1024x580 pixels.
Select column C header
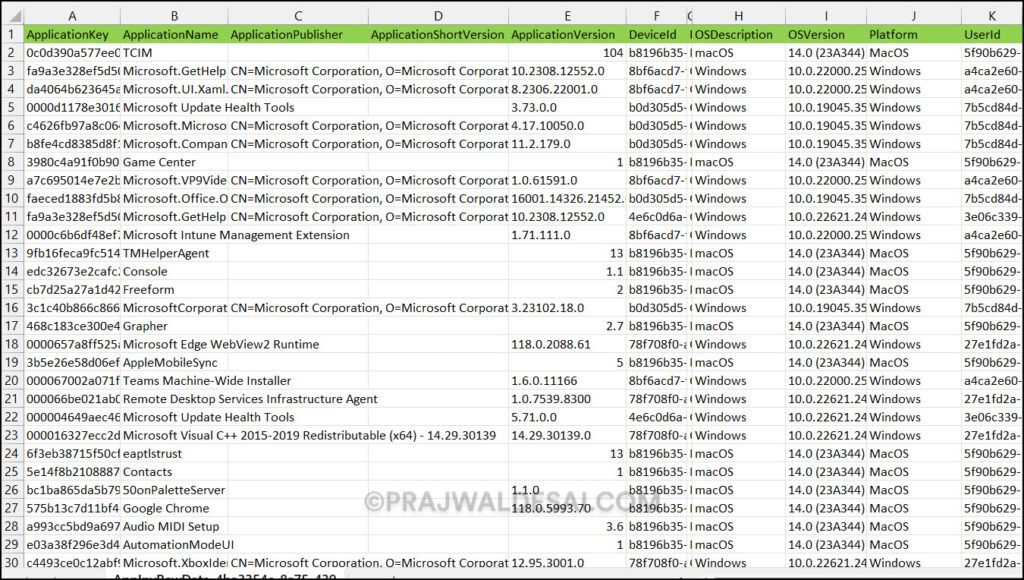tap(298, 16)
